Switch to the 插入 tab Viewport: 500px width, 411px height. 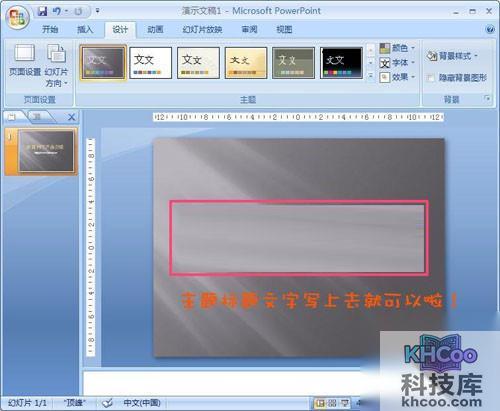(85, 29)
